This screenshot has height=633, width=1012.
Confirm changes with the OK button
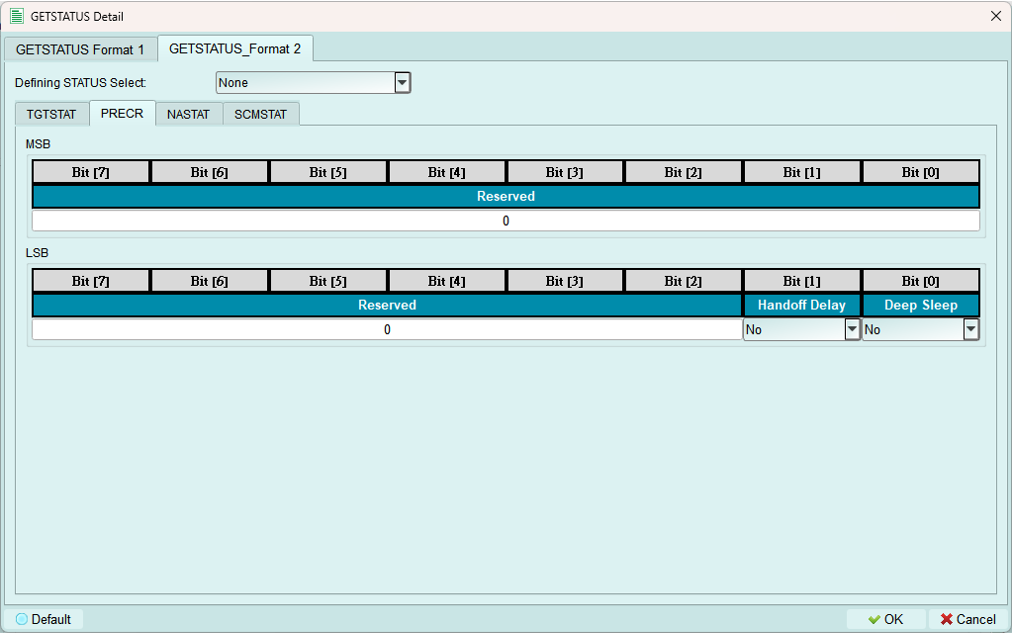coord(886,619)
